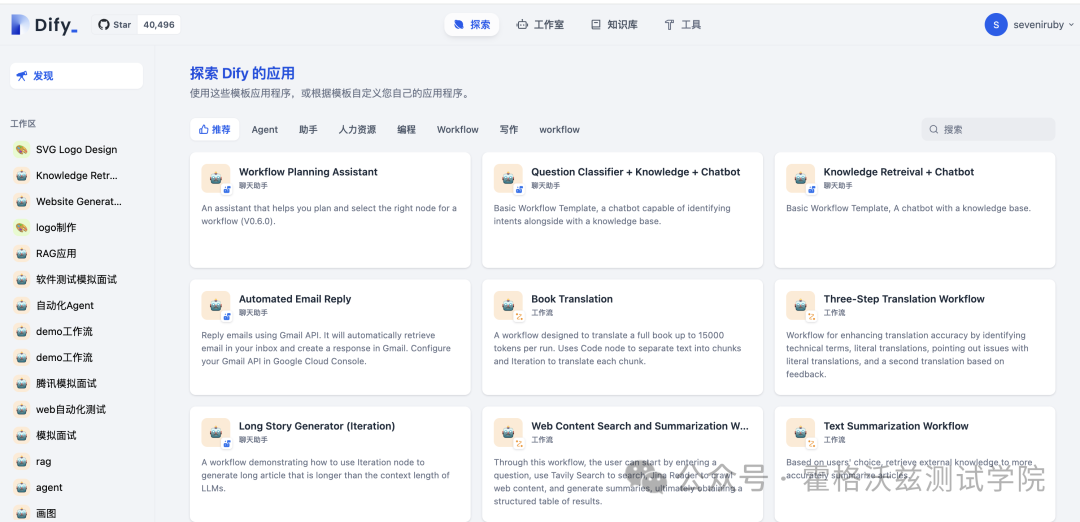Click the 工作室 robot icon
Screen dimensions: 1080x522
click(523, 25)
